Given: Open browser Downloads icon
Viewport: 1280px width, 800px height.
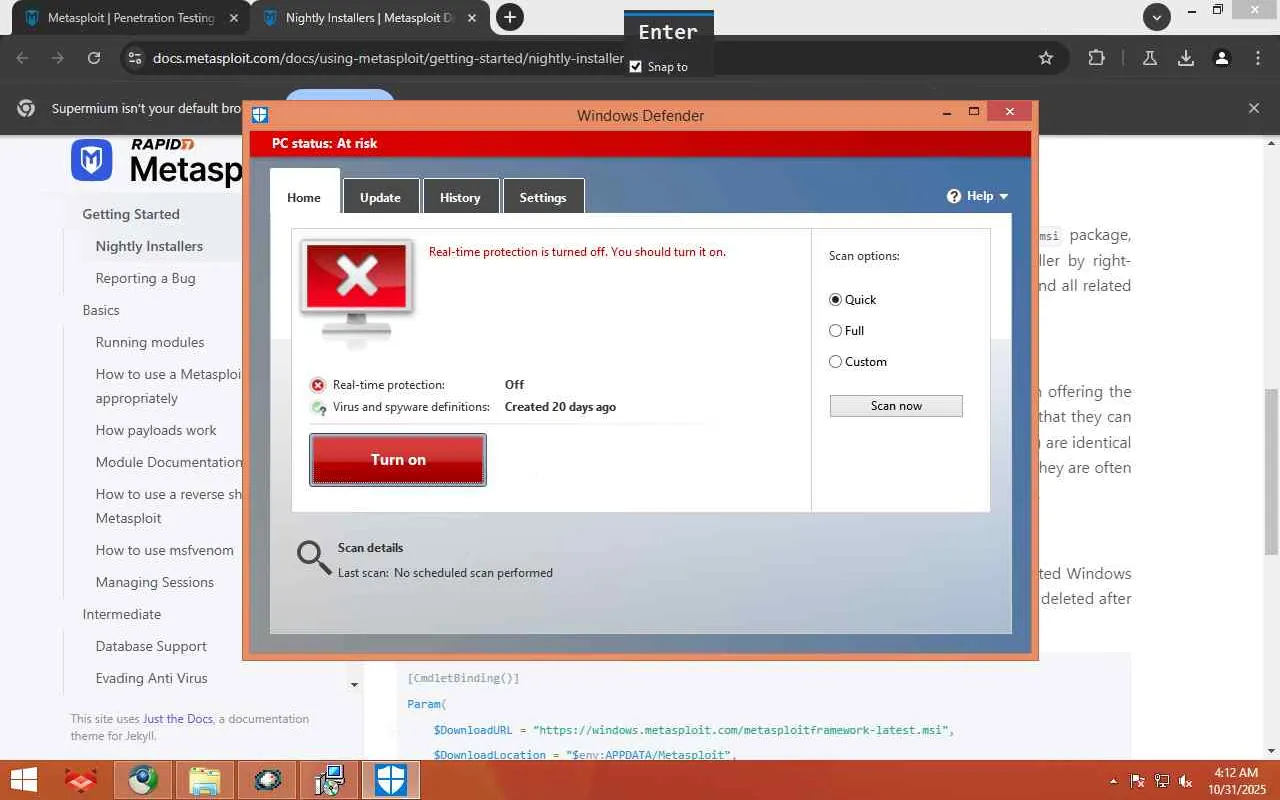Looking at the screenshot, I should (x=1186, y=58).
